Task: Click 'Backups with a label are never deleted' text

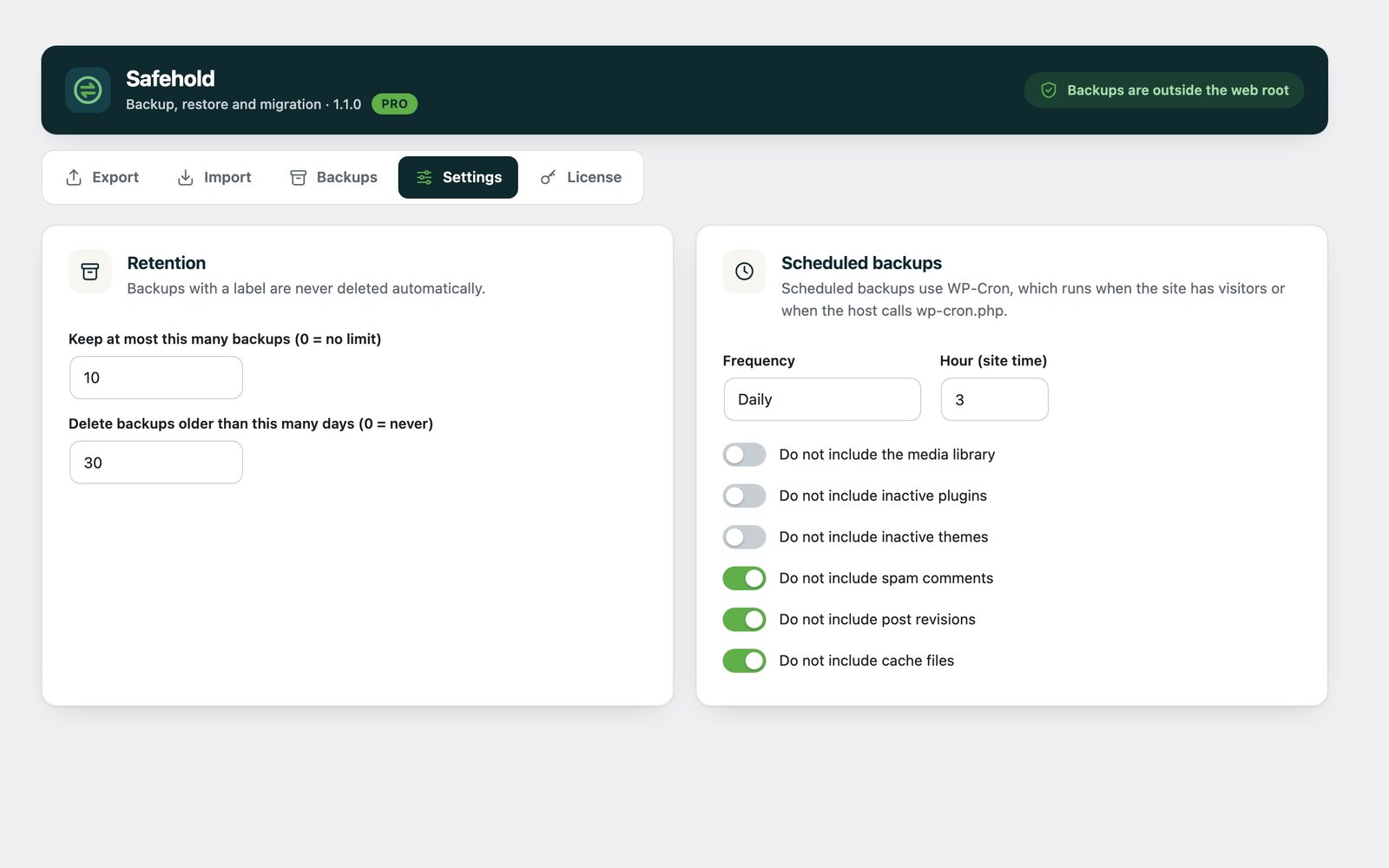Action: pyautogui.click(x=306, y=288)
